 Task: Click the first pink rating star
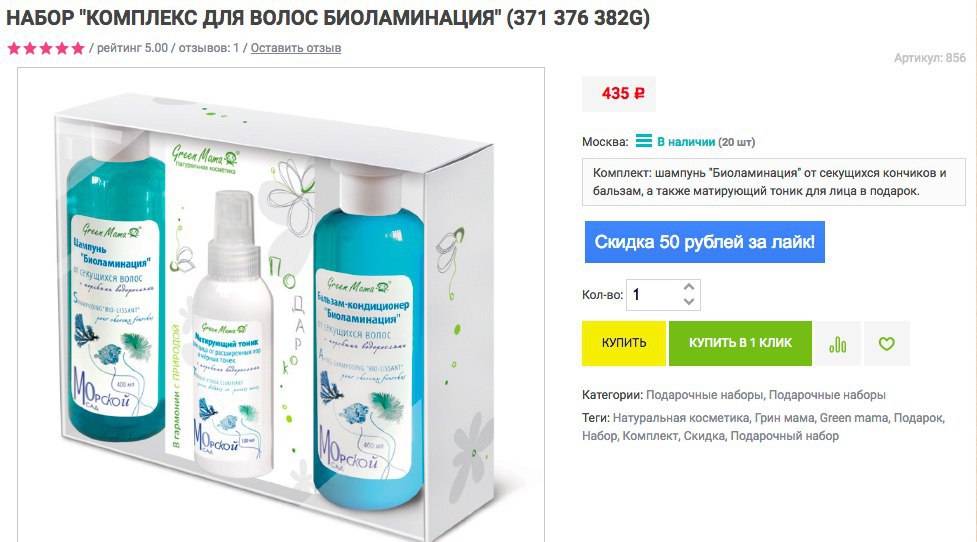coord(14,48)
